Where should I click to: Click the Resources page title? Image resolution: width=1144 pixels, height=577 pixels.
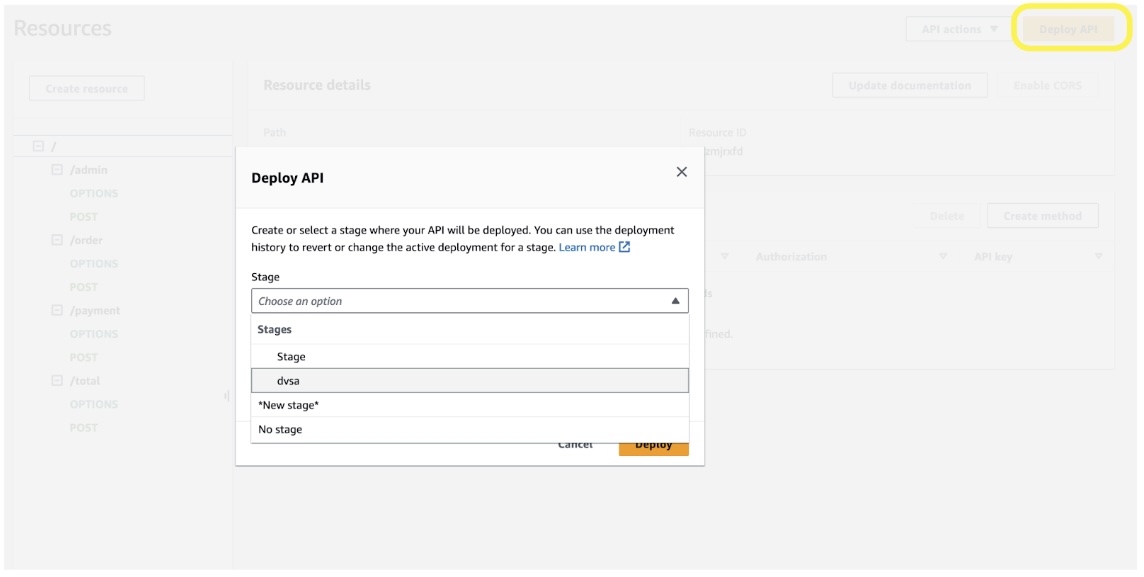(x=63, y=28)
